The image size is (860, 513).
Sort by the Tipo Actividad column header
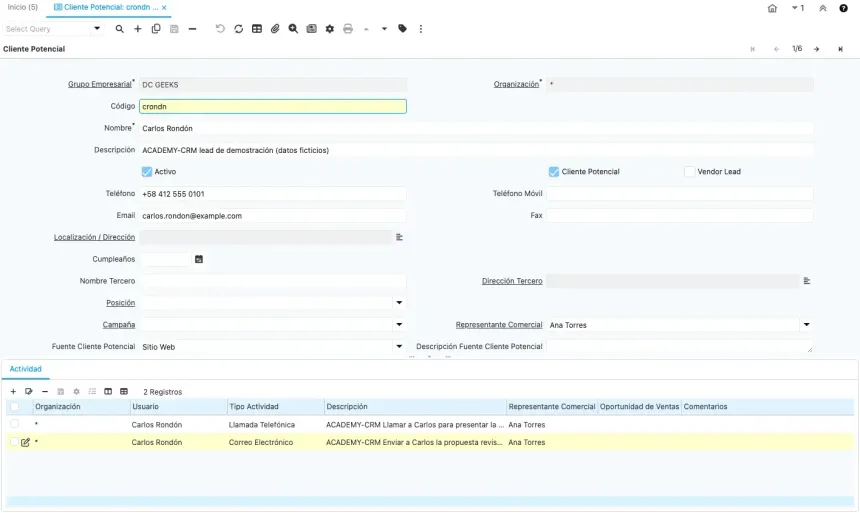275,407
